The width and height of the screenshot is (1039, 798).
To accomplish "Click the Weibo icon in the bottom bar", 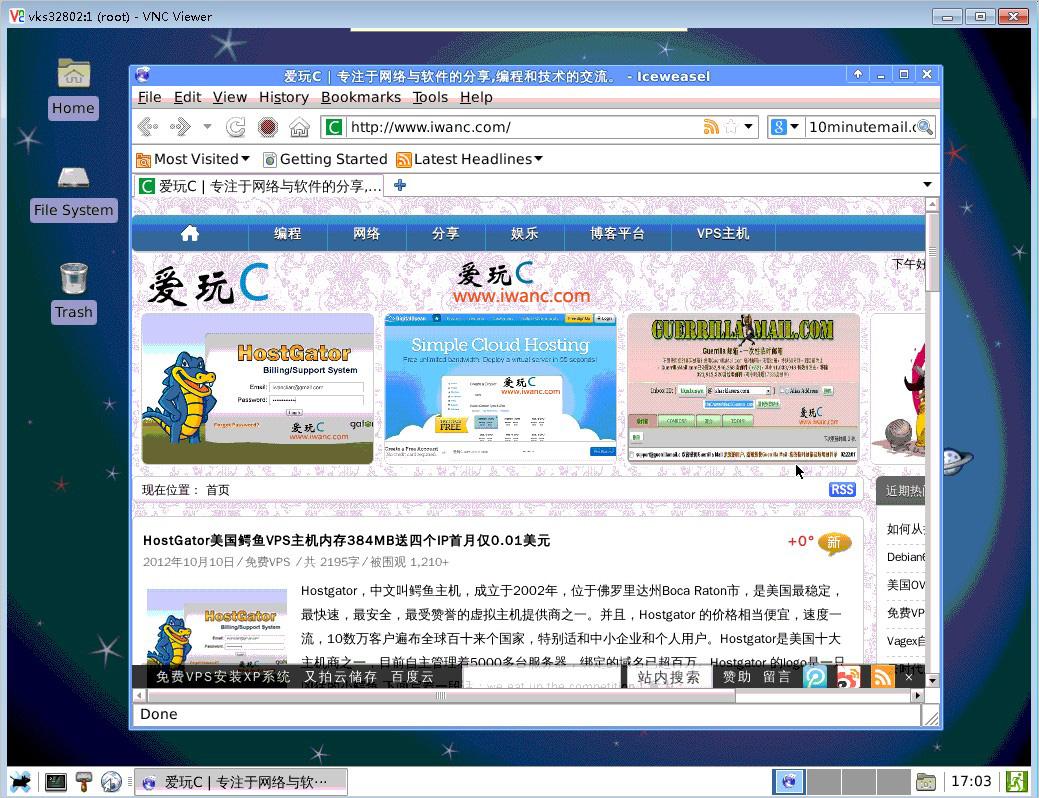I will (848, 677).
